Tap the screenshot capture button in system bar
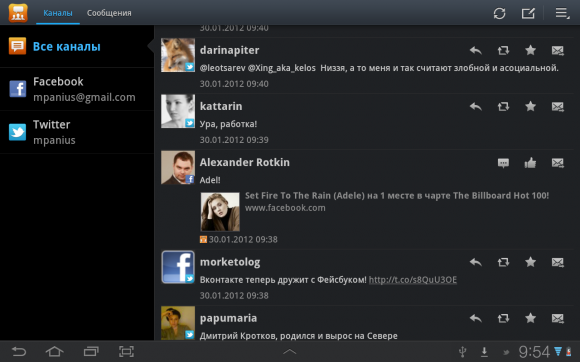Screen dimensions: 580x362 126,351
